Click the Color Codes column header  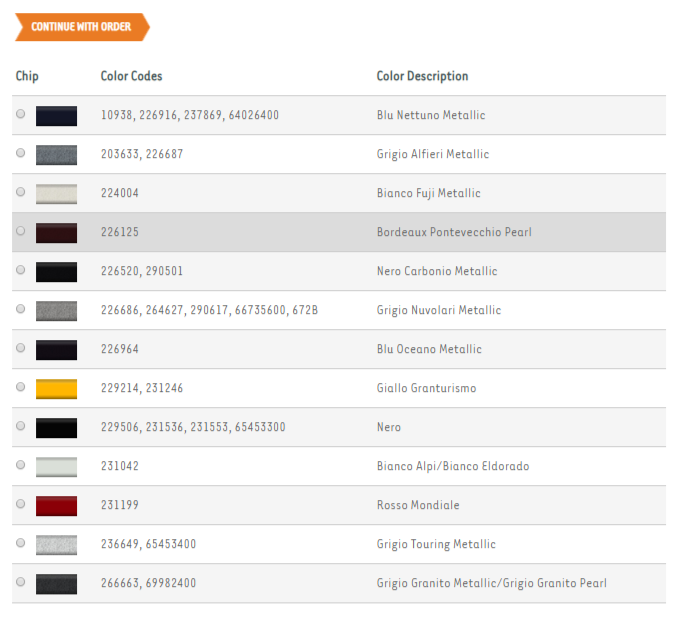pos(131,76)
